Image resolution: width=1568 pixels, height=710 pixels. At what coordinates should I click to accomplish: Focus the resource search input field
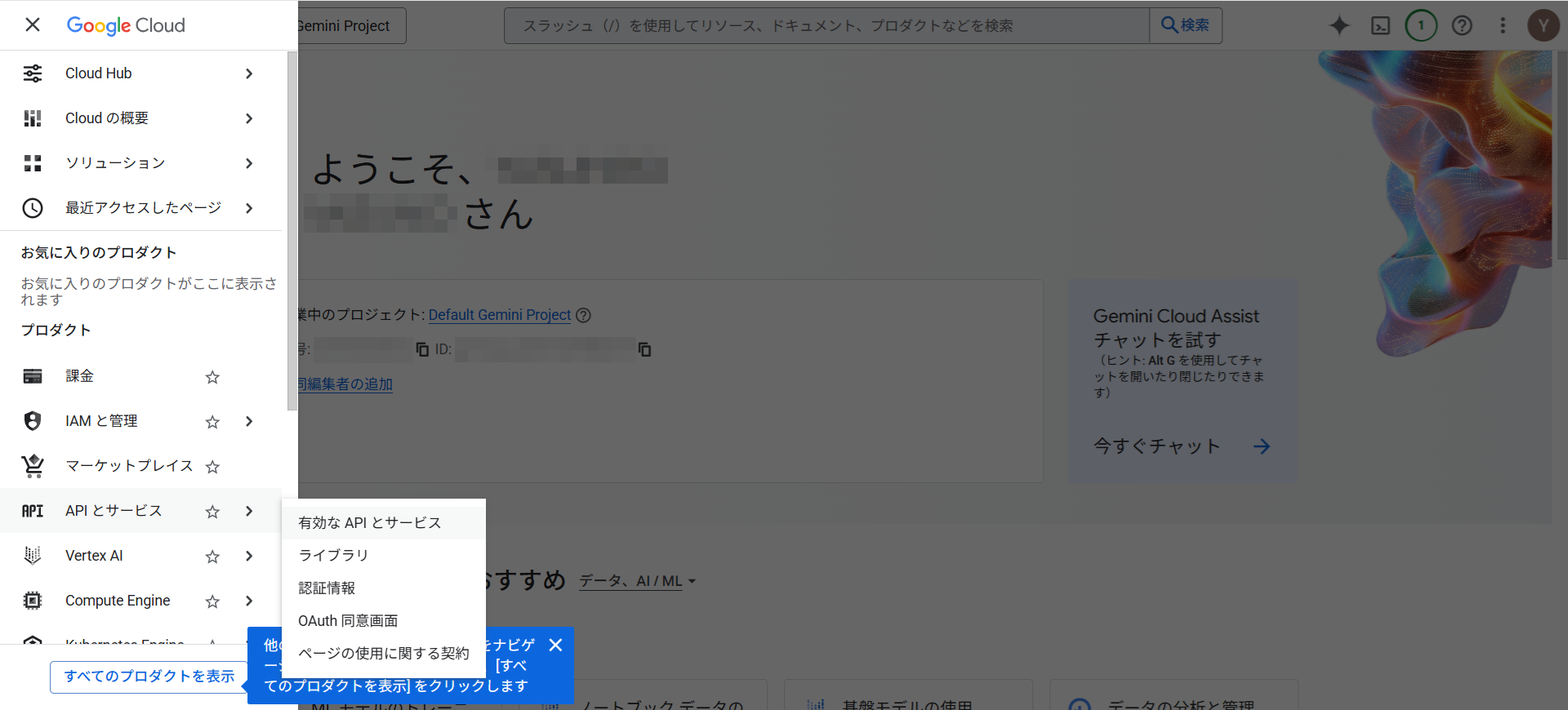(825, 26)
